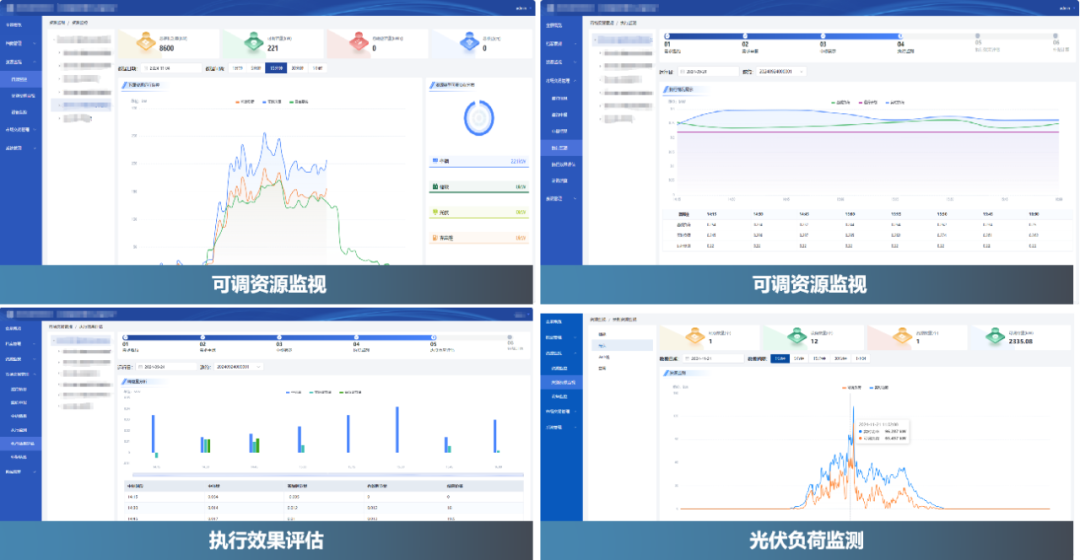Toggle the green legend series in the pink-line dashboard

point(841,103)
